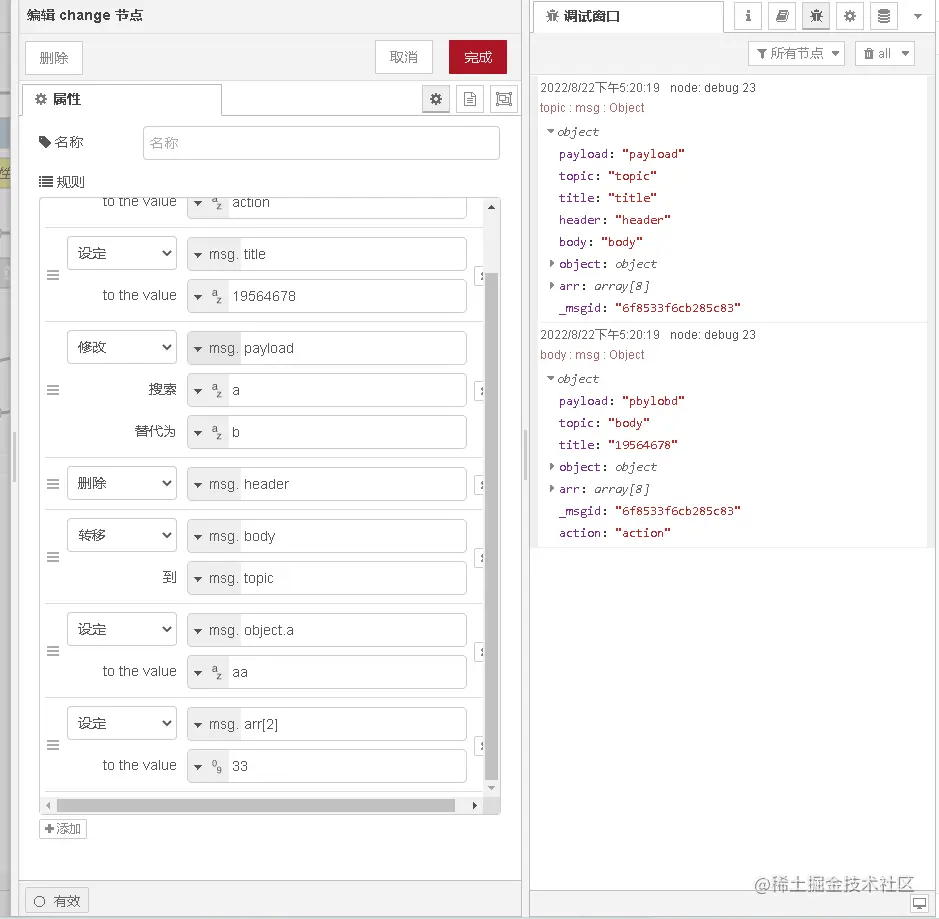Click action: "action" row in debug

click(614, 533)
